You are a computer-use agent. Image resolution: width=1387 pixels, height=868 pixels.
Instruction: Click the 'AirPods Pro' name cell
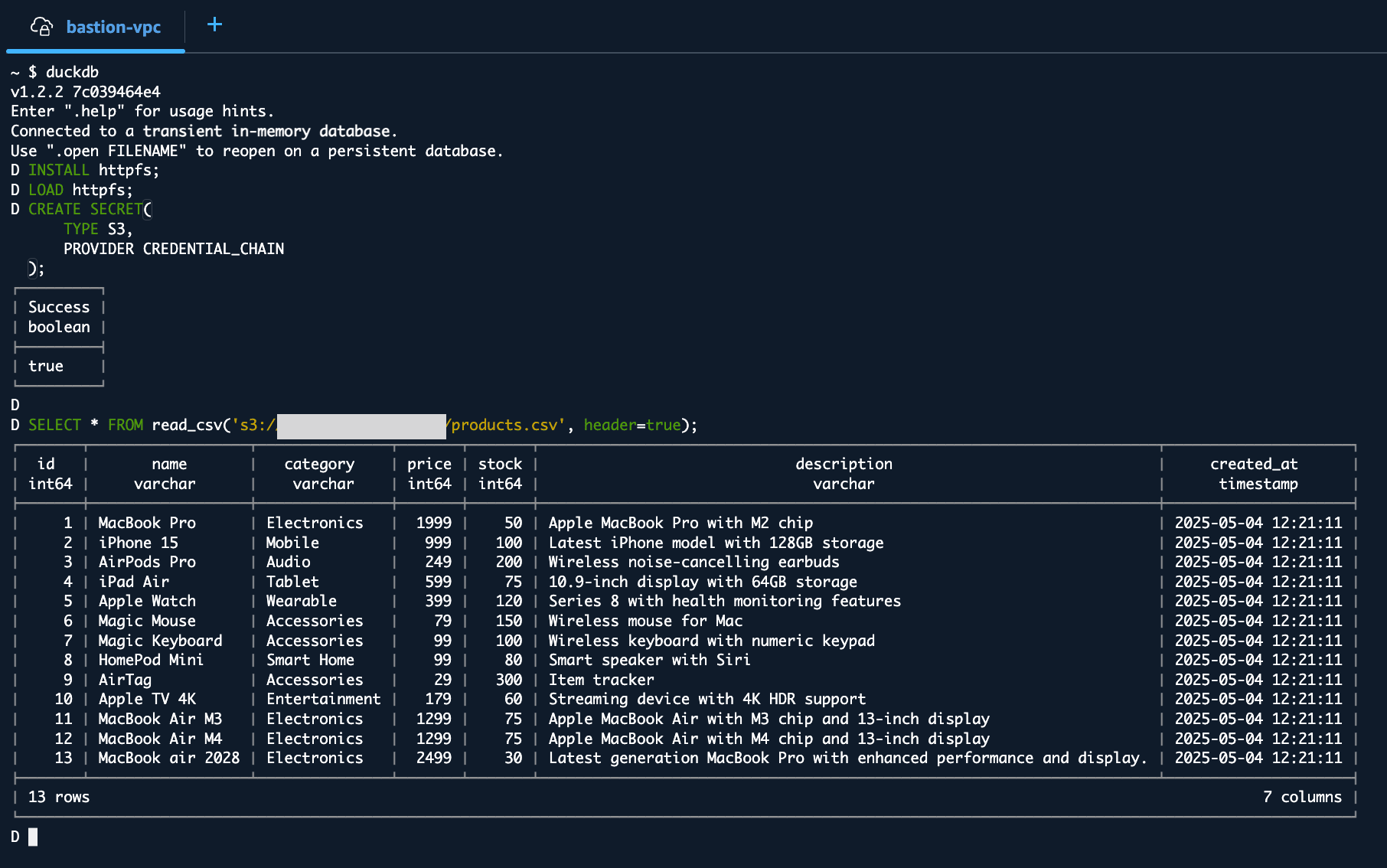click(147, 562)
